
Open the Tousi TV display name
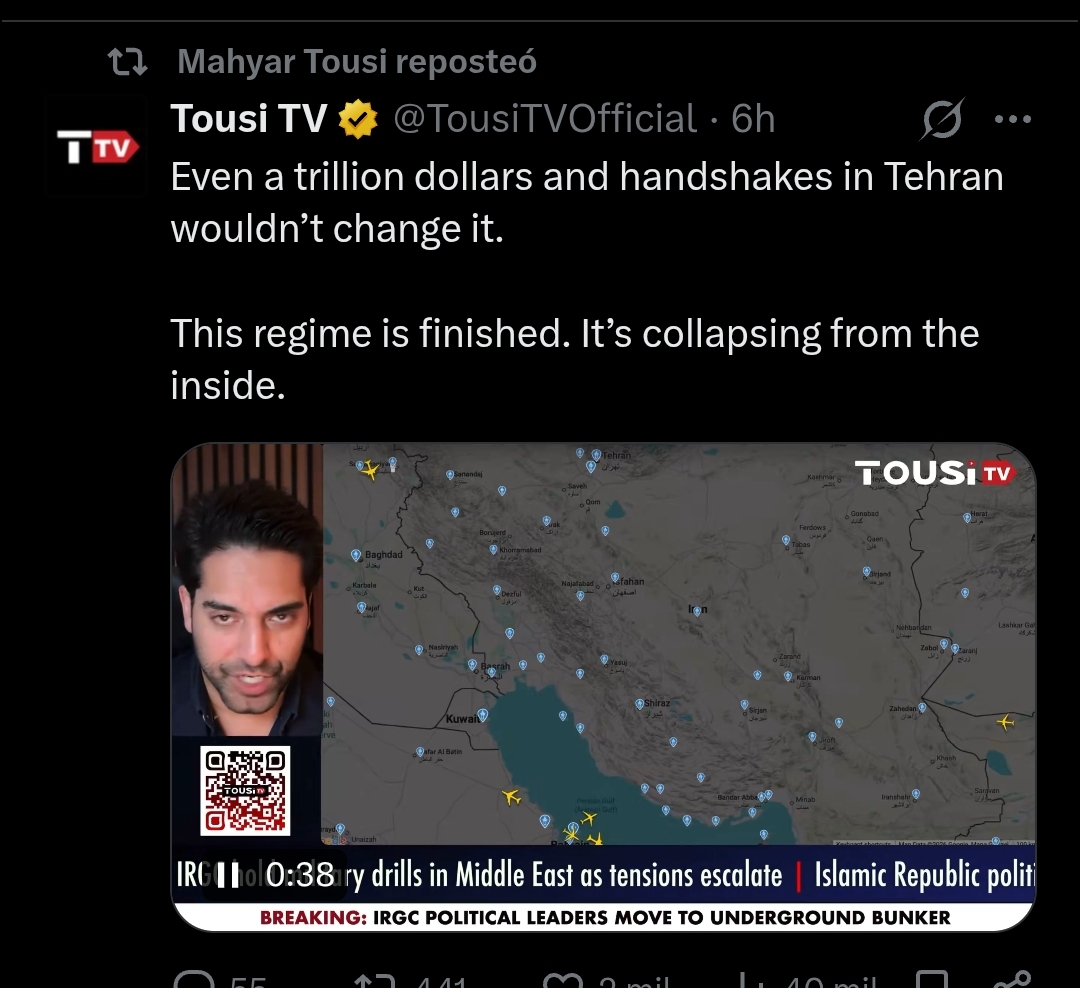pos(249,119)
